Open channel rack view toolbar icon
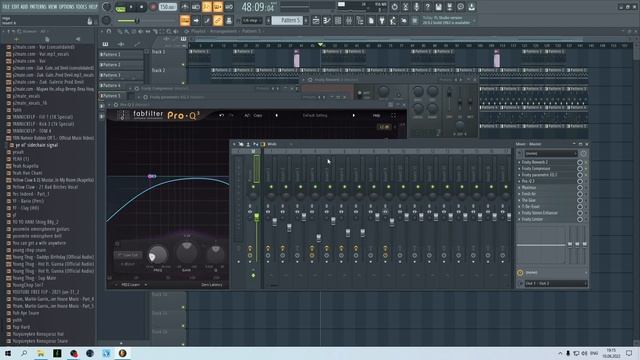Viewport: 640px width, 360px height. (x=338, y=20)
